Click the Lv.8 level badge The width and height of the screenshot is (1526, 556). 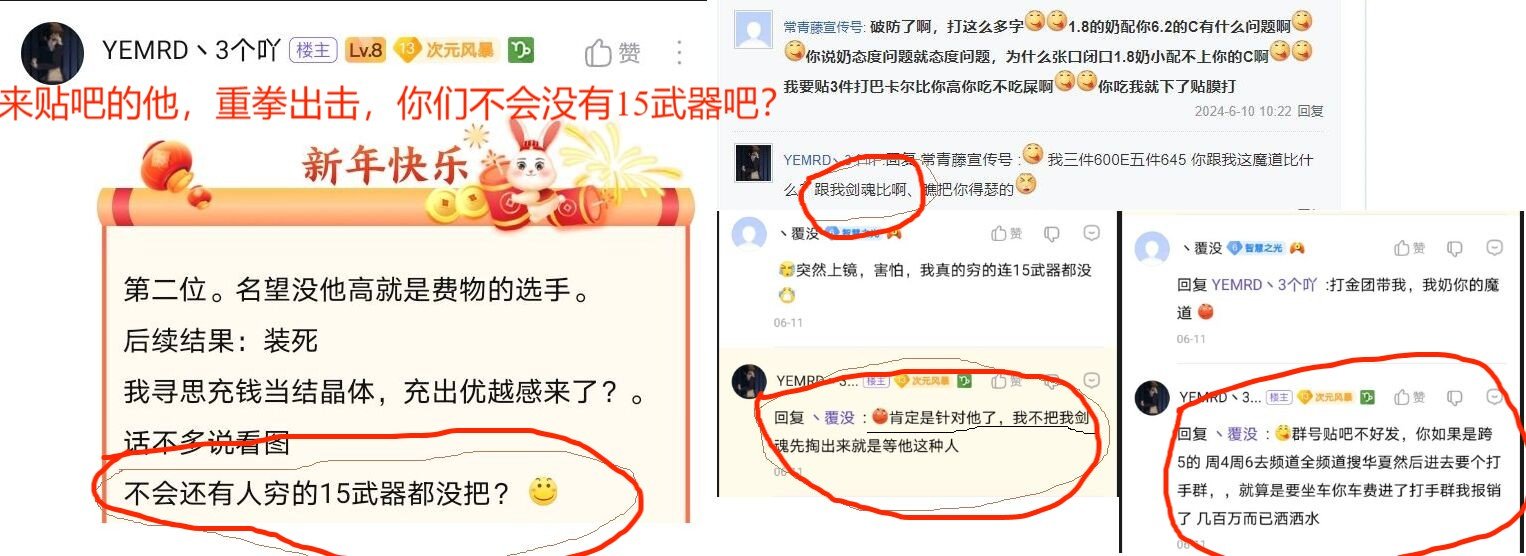(366, 50)
